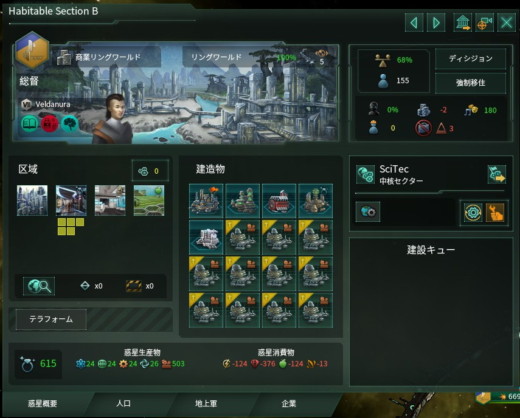The height and width of the screenshot is (418, 520).
Task: Expand the リングワールド planet class label
Action: pos(217,57)
